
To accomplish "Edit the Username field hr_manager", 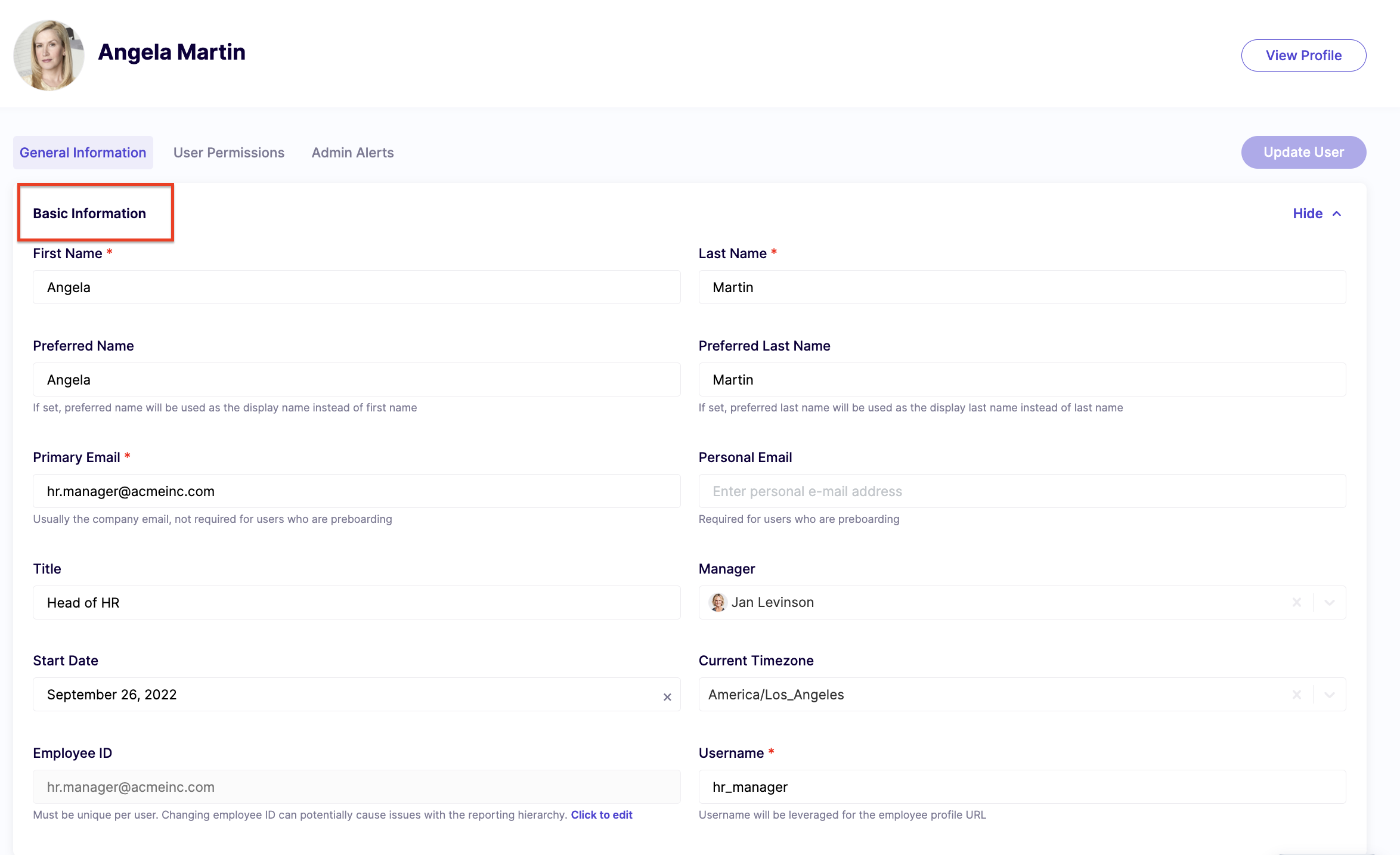I will [1022, 787].
